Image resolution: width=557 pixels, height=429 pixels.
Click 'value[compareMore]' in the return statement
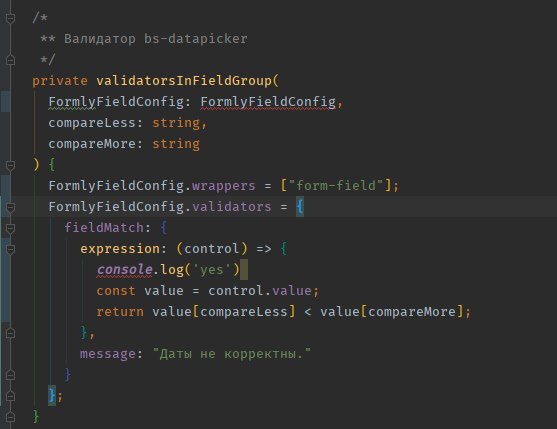tap(391, 312)
